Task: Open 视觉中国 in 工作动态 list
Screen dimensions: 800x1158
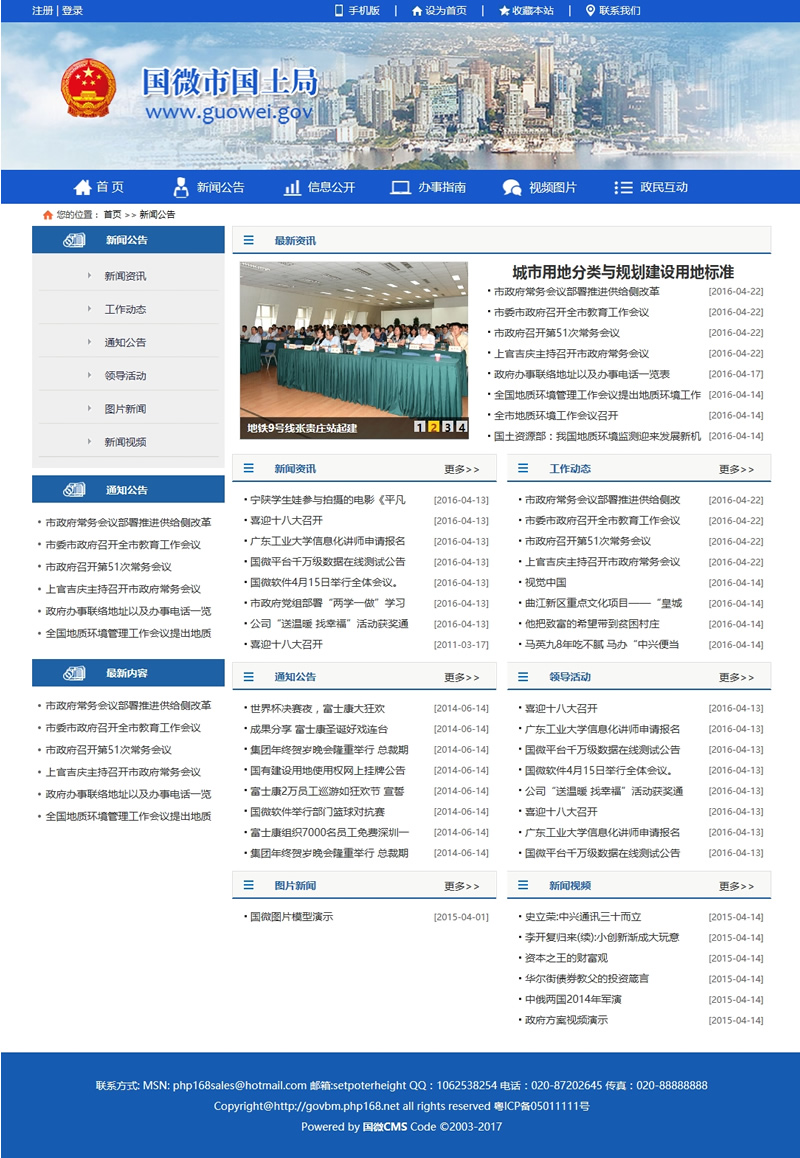Action: [545, 583]
